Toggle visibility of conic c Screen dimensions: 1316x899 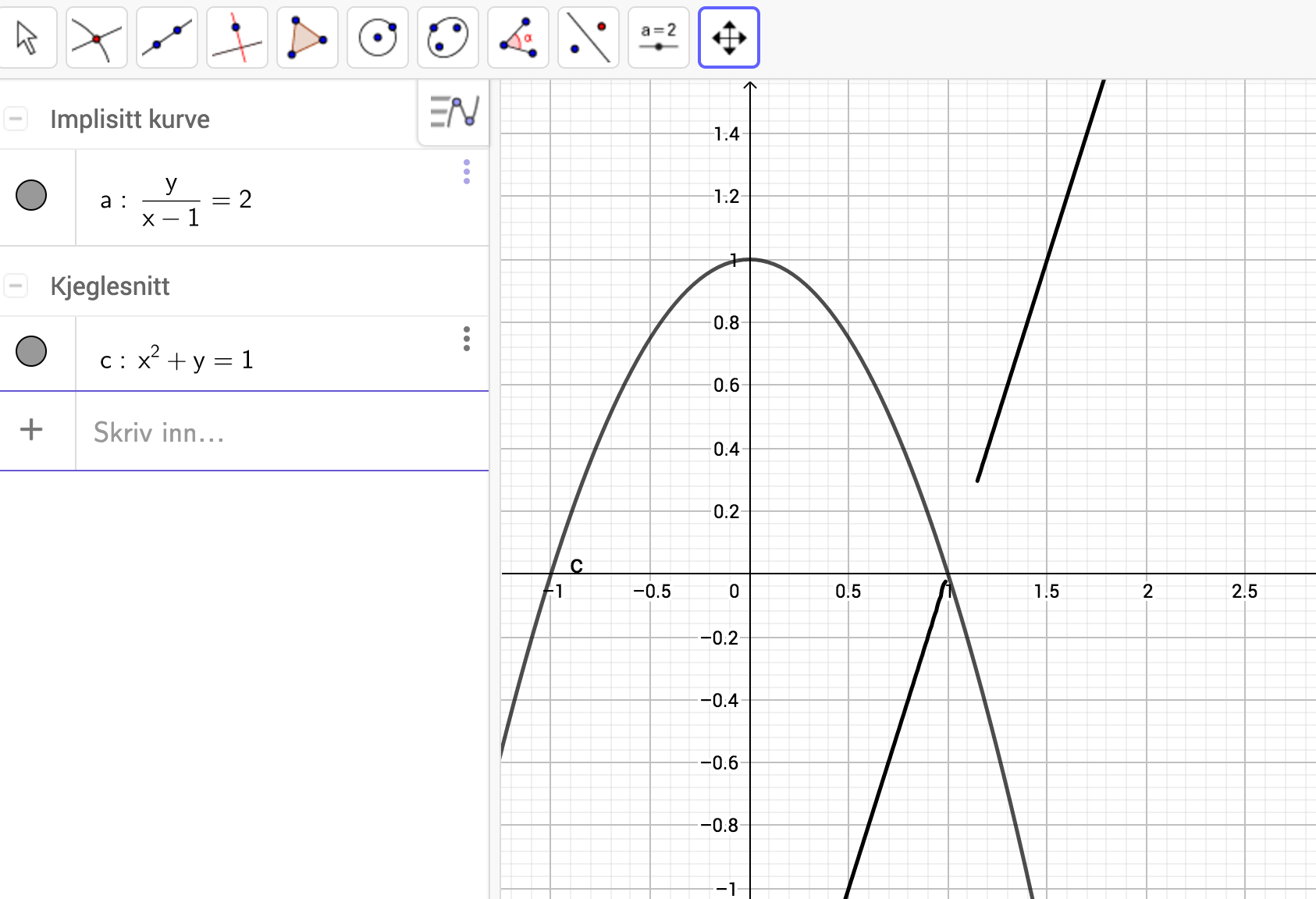[x=31, y=351]
